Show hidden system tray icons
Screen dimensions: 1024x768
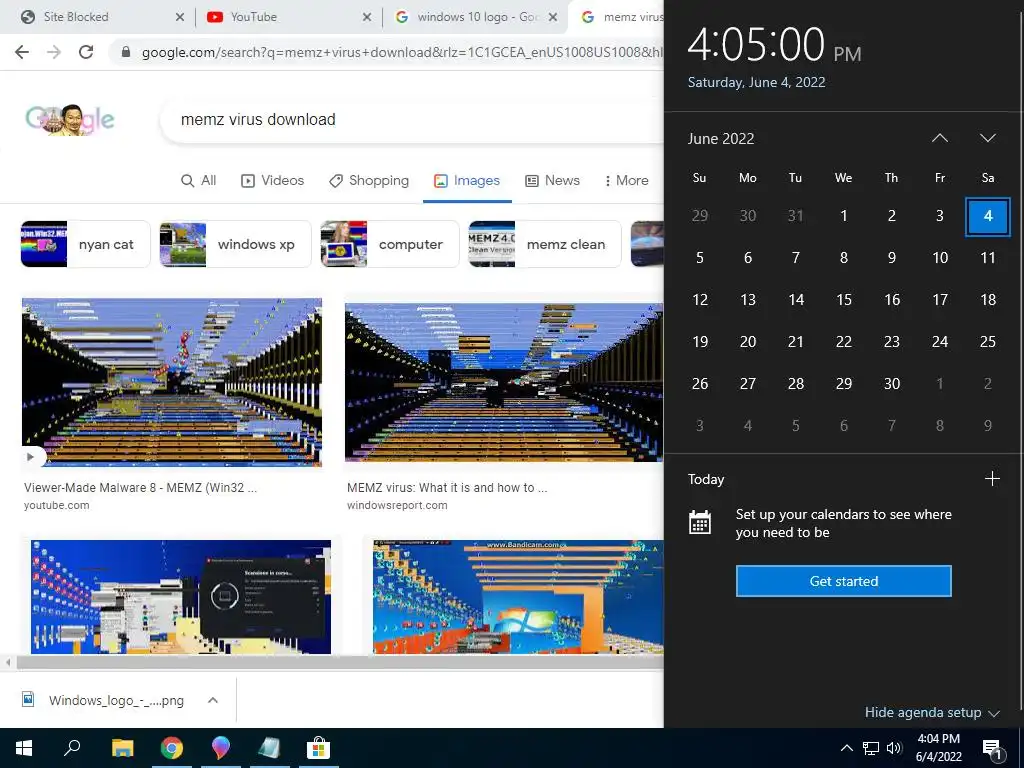[846, 748]
